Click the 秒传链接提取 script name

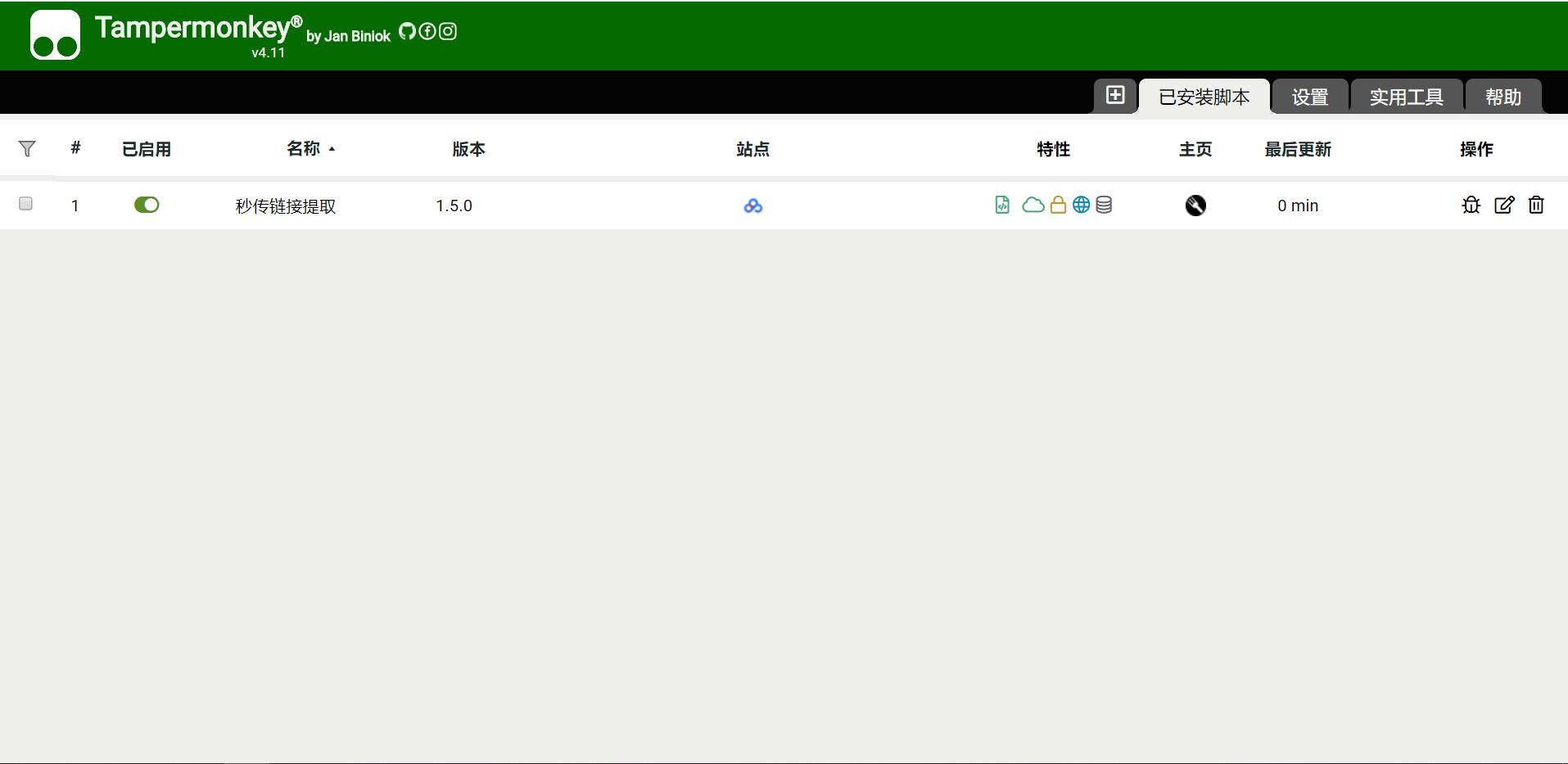(x=286, y=206)
